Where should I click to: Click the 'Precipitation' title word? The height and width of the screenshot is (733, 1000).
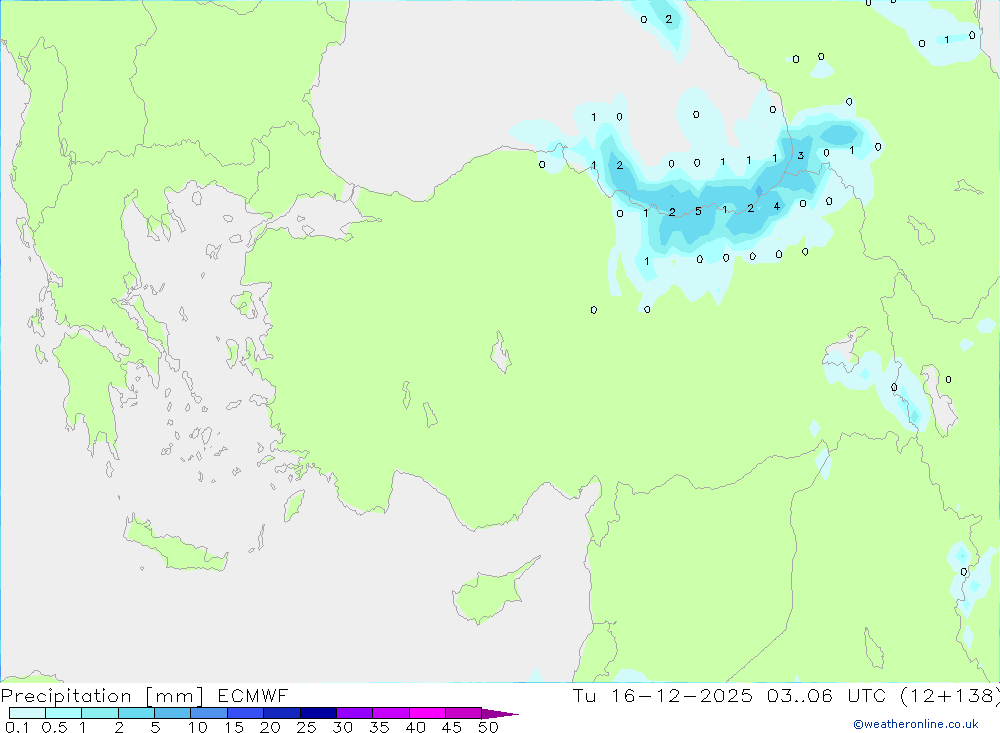tap(66, 696)
